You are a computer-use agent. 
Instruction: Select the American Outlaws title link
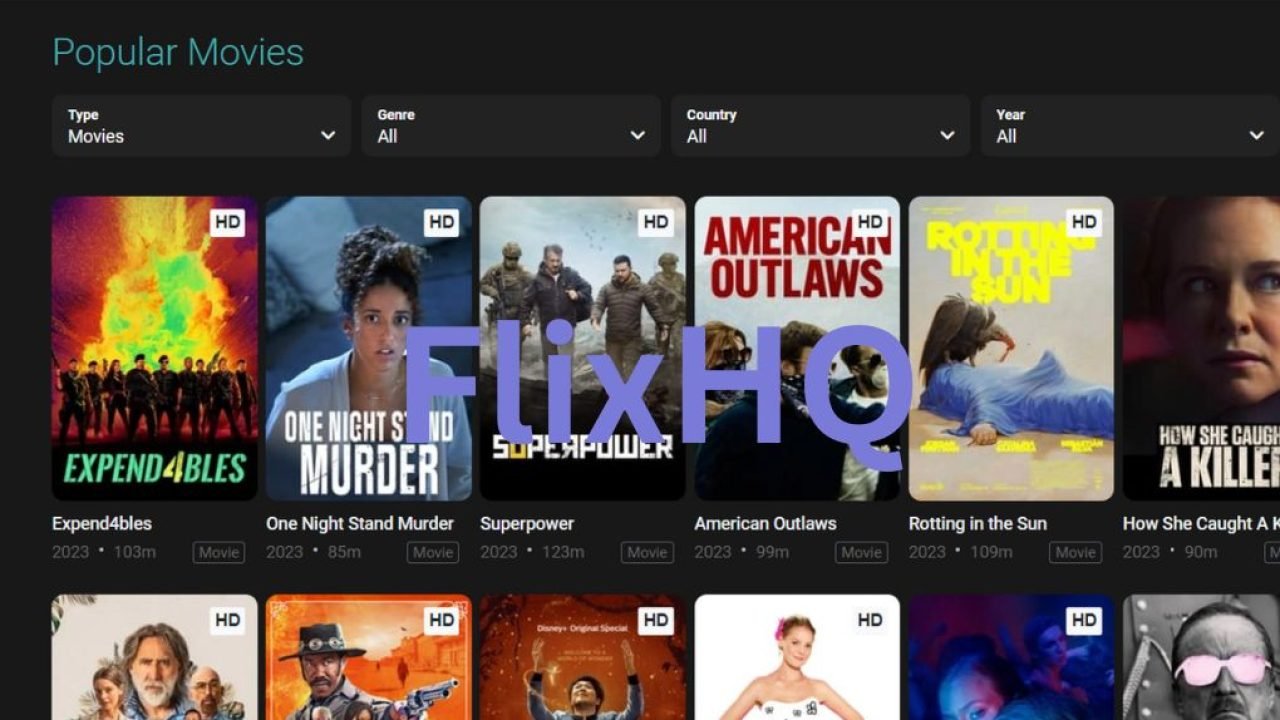click(x=766, y=523)
